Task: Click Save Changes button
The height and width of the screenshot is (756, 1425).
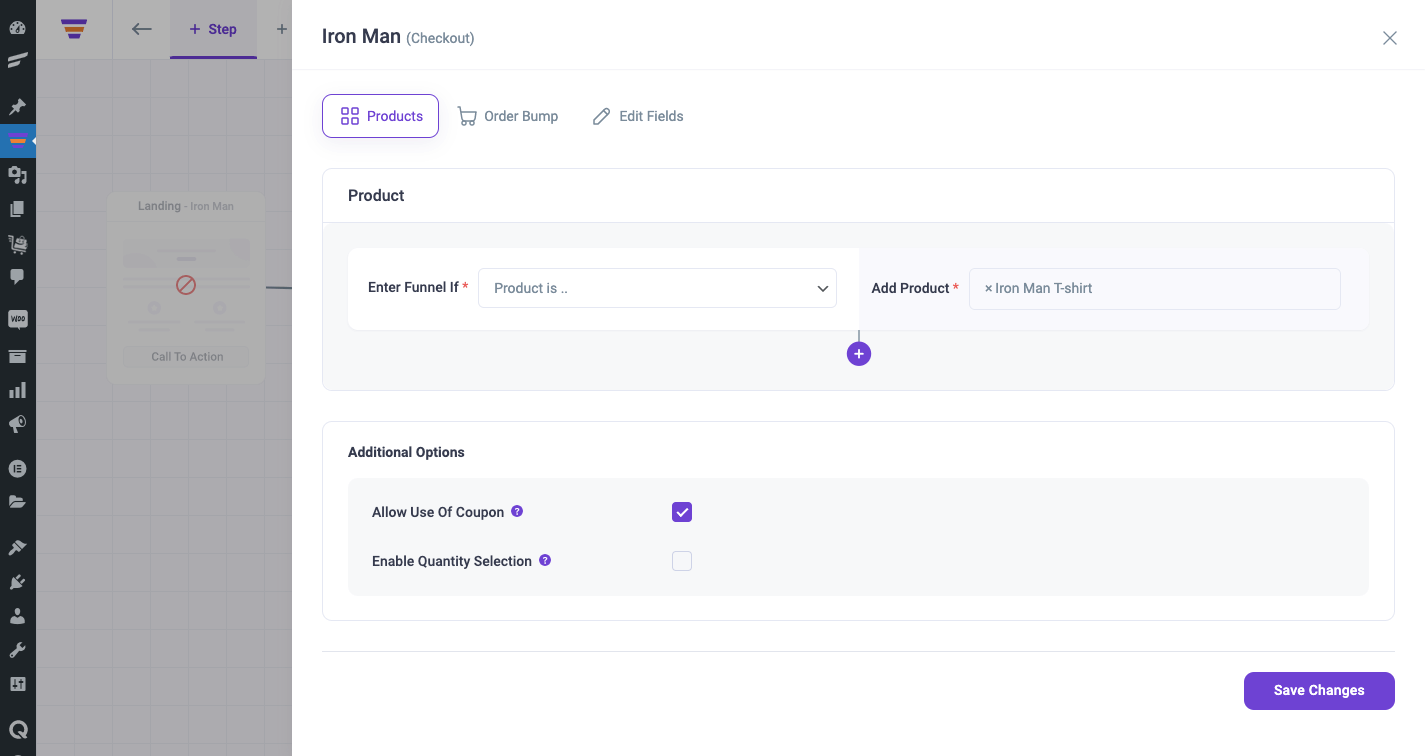Action: pos(1319,691)
